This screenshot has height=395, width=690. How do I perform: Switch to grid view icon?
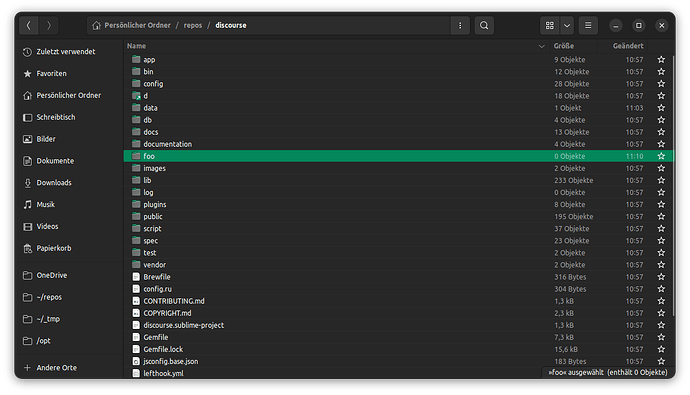point(550,26)
